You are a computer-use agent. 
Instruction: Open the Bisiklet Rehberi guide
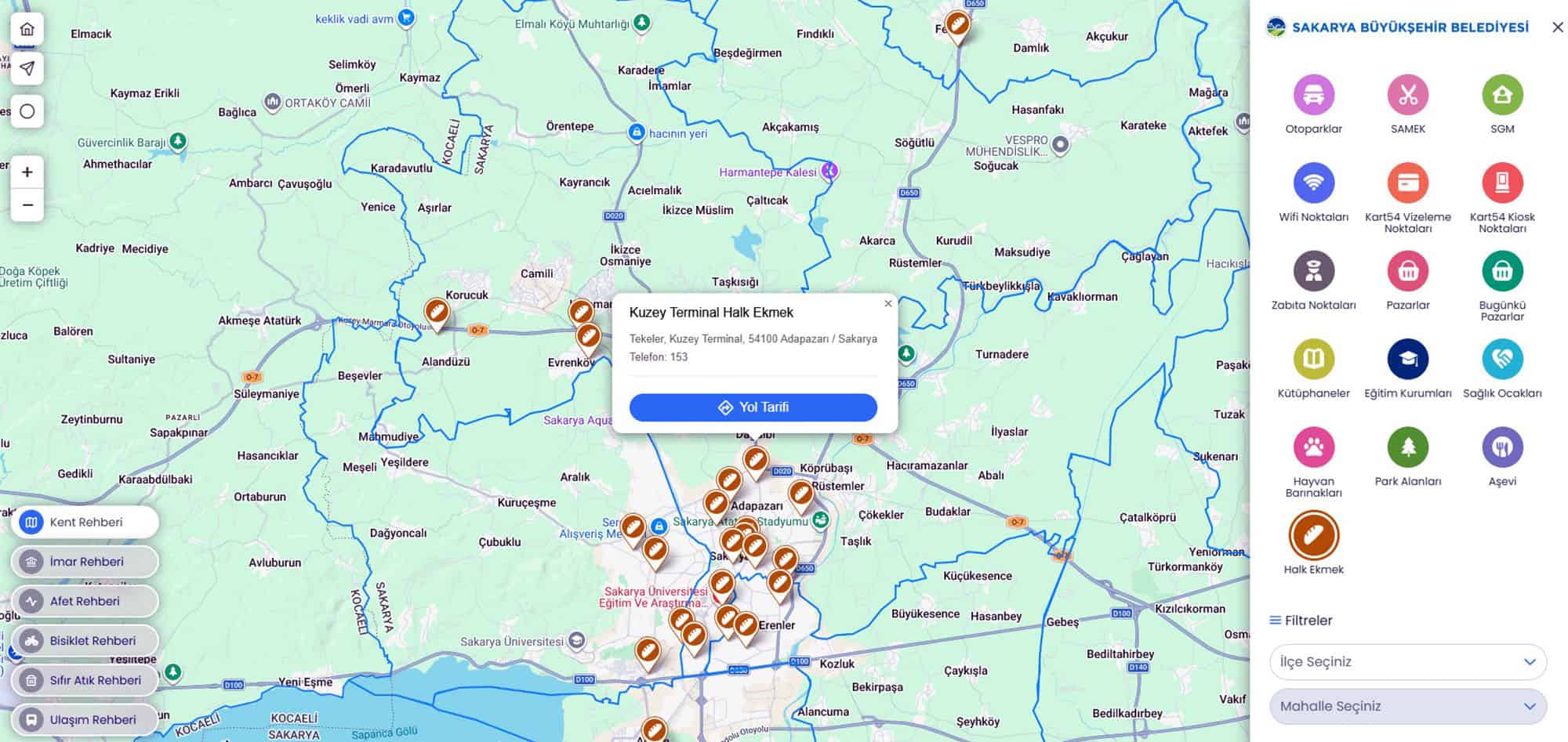[85, 641]
